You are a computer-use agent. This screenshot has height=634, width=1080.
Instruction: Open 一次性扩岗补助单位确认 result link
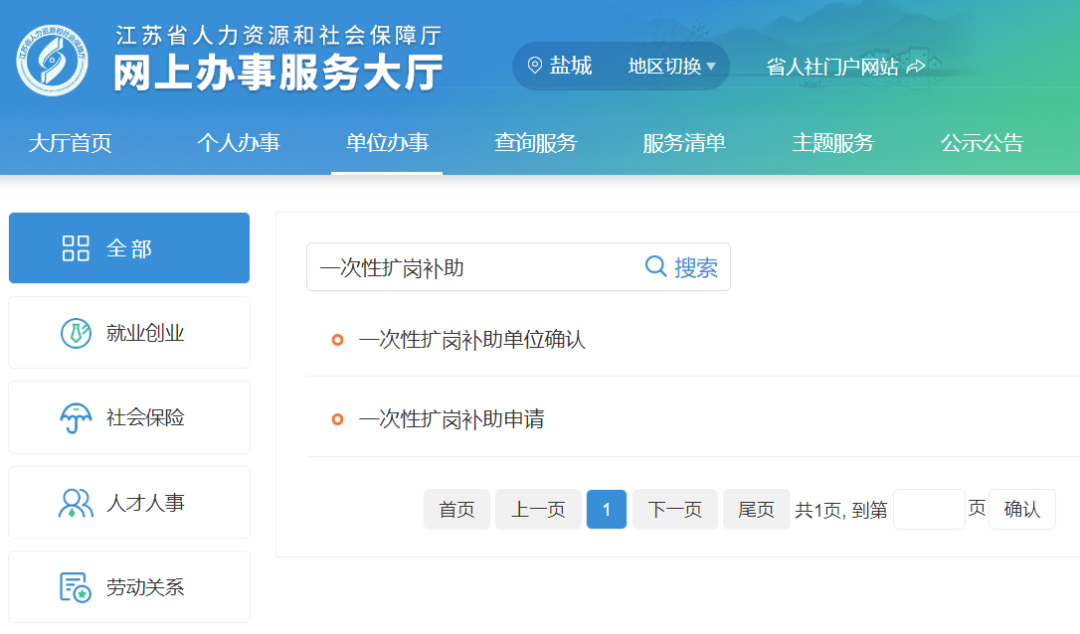tap(471, 340)
